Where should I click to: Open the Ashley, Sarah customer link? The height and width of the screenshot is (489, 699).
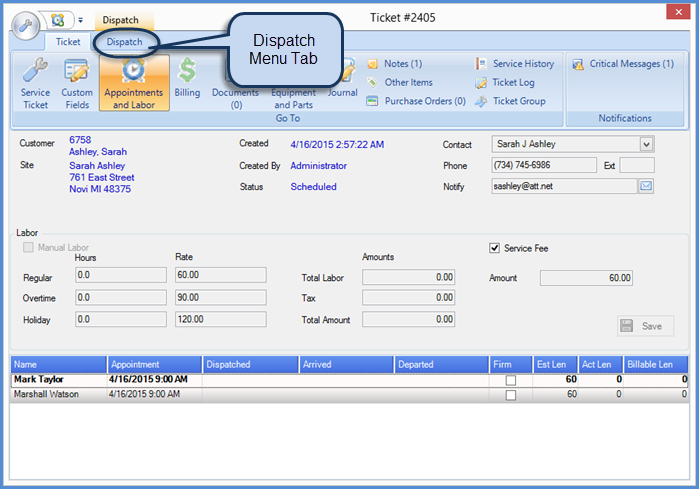pos(98,152)
